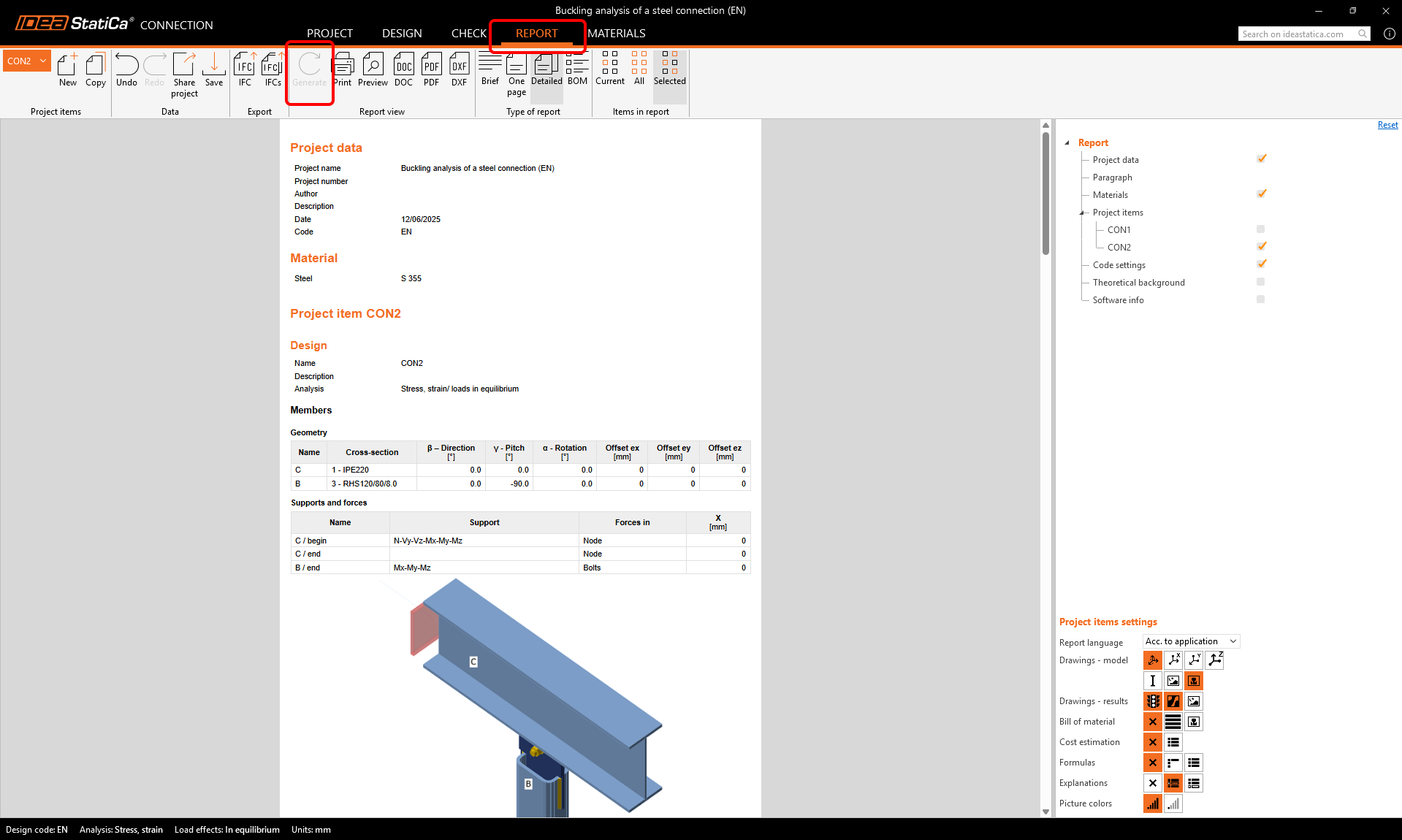Open the Report language dropdown

click(1191, 641)
